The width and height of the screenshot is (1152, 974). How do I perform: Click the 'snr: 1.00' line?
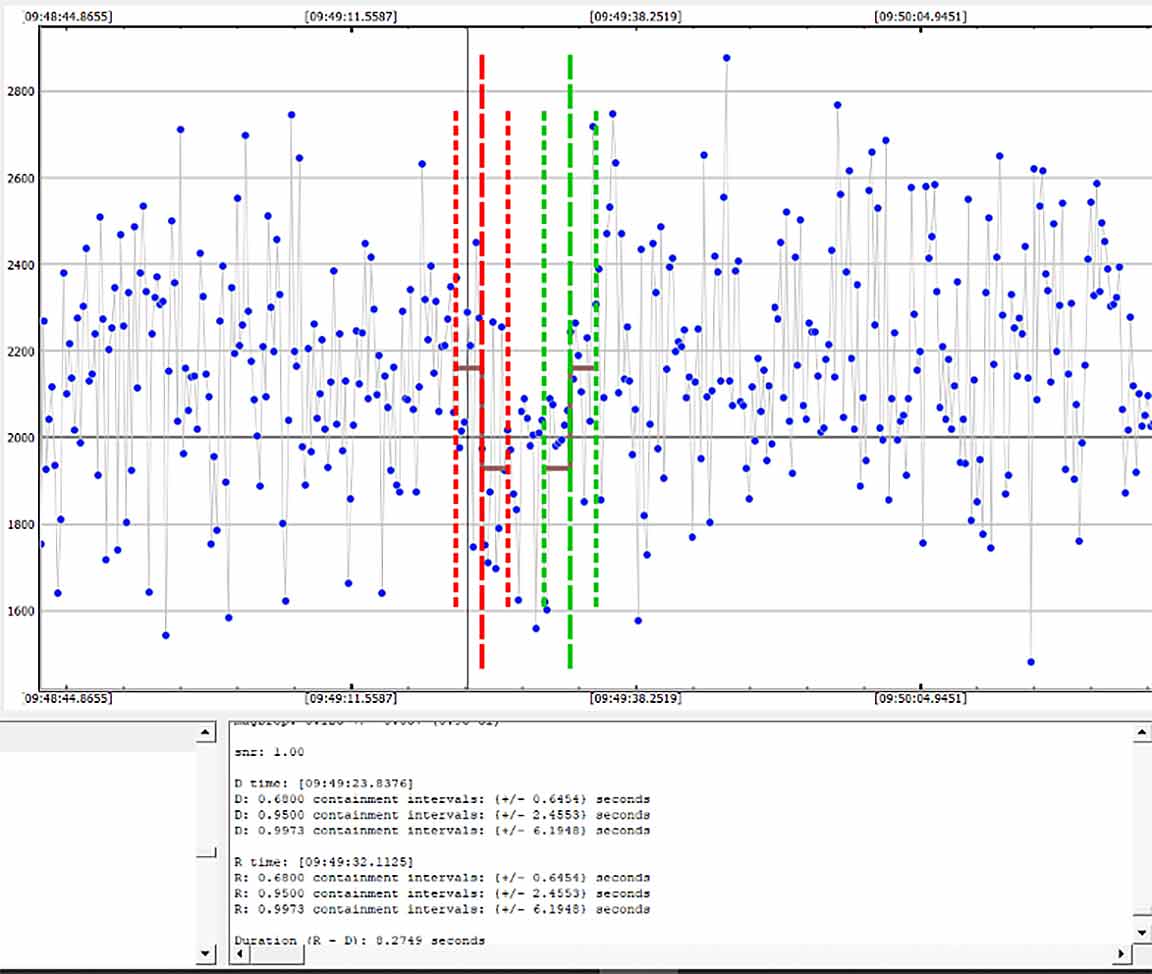[x=269, y=752]
